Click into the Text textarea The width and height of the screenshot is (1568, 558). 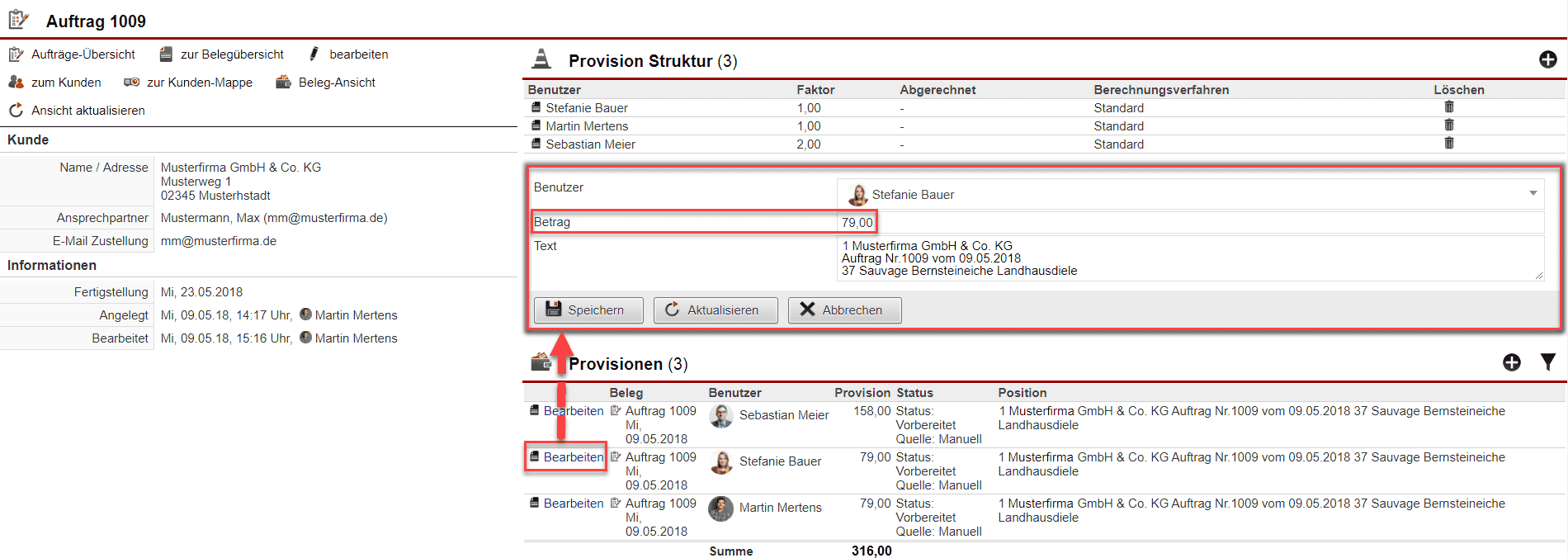1190,258
